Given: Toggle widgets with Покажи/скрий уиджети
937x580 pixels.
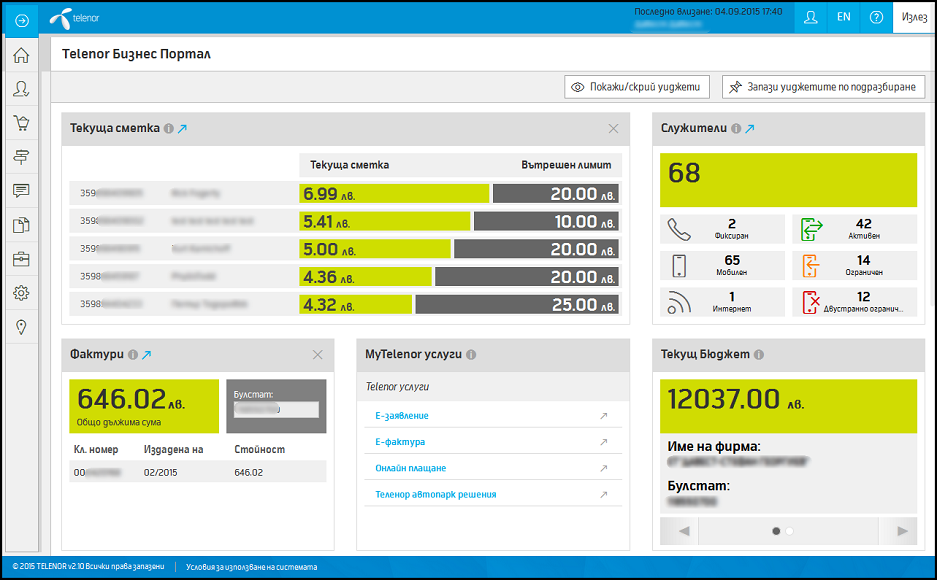Looking at the screenshot, I should tap(636, 87).
